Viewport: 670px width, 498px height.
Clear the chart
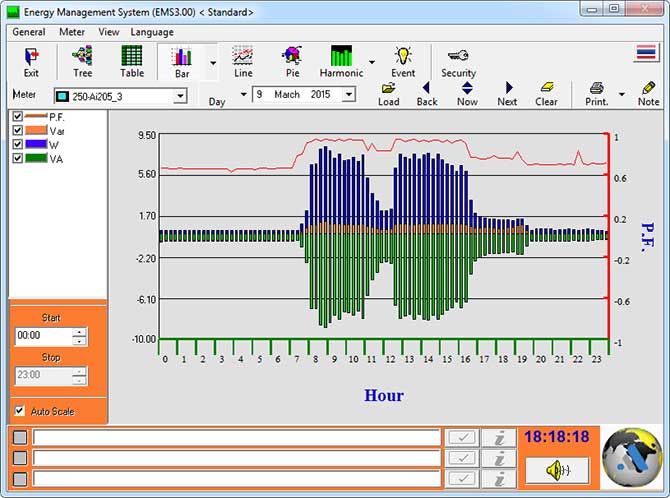546,94
